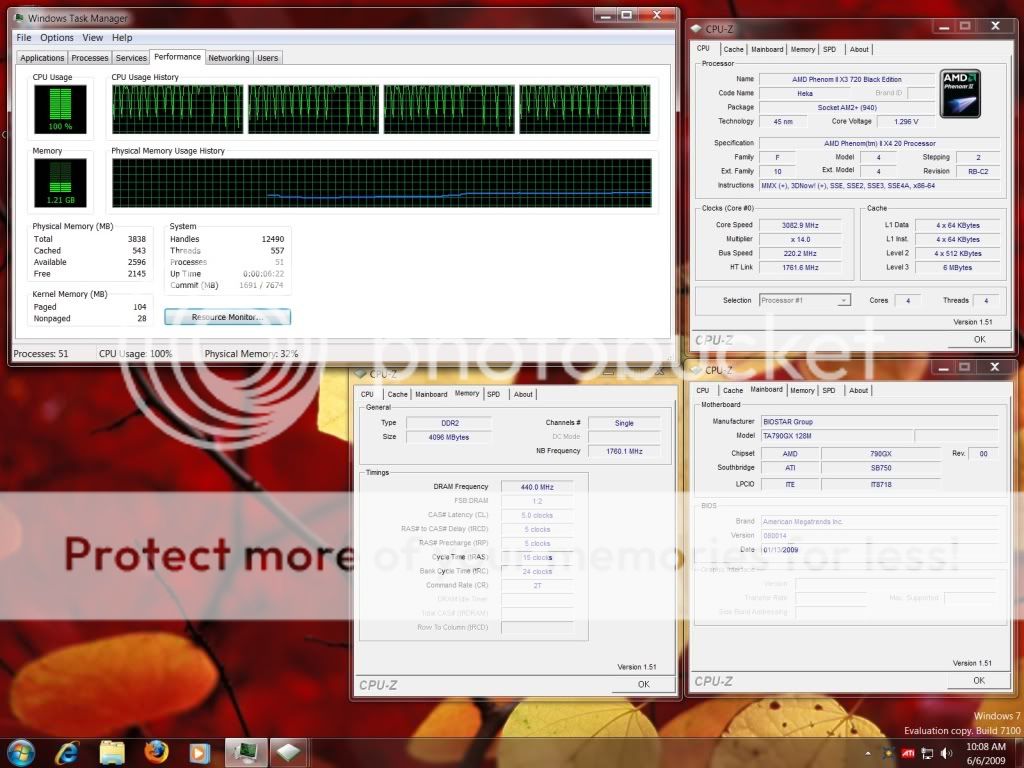
Task: Open the Options menu in Task Manager
Action: point(57,38)
